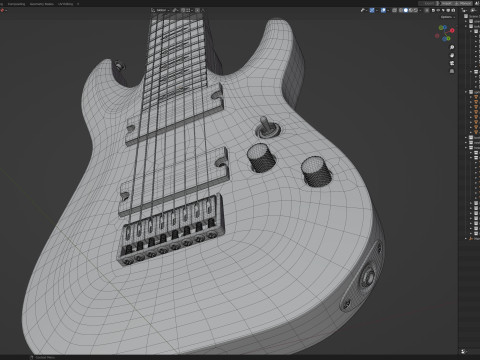480x360 pixels.
Task: Toggle snapping with the magnet icon
Action: coord(183,10)
